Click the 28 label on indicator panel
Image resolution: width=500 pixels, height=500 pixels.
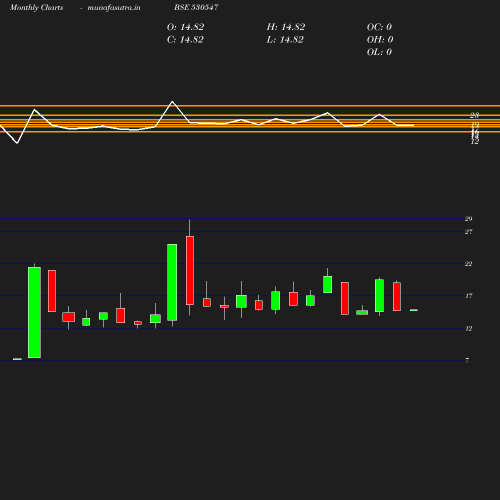click(474, 115)
